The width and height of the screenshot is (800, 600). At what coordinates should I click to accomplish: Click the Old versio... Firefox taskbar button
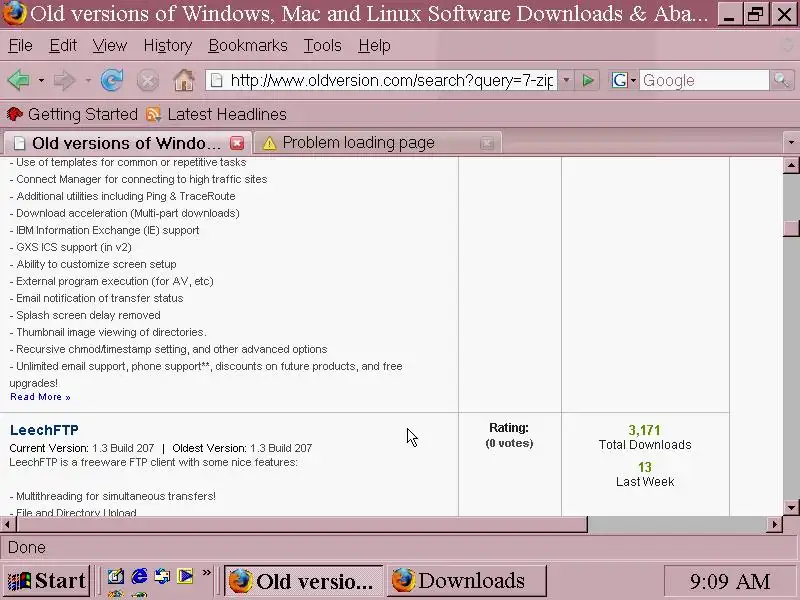coord(304,581)
